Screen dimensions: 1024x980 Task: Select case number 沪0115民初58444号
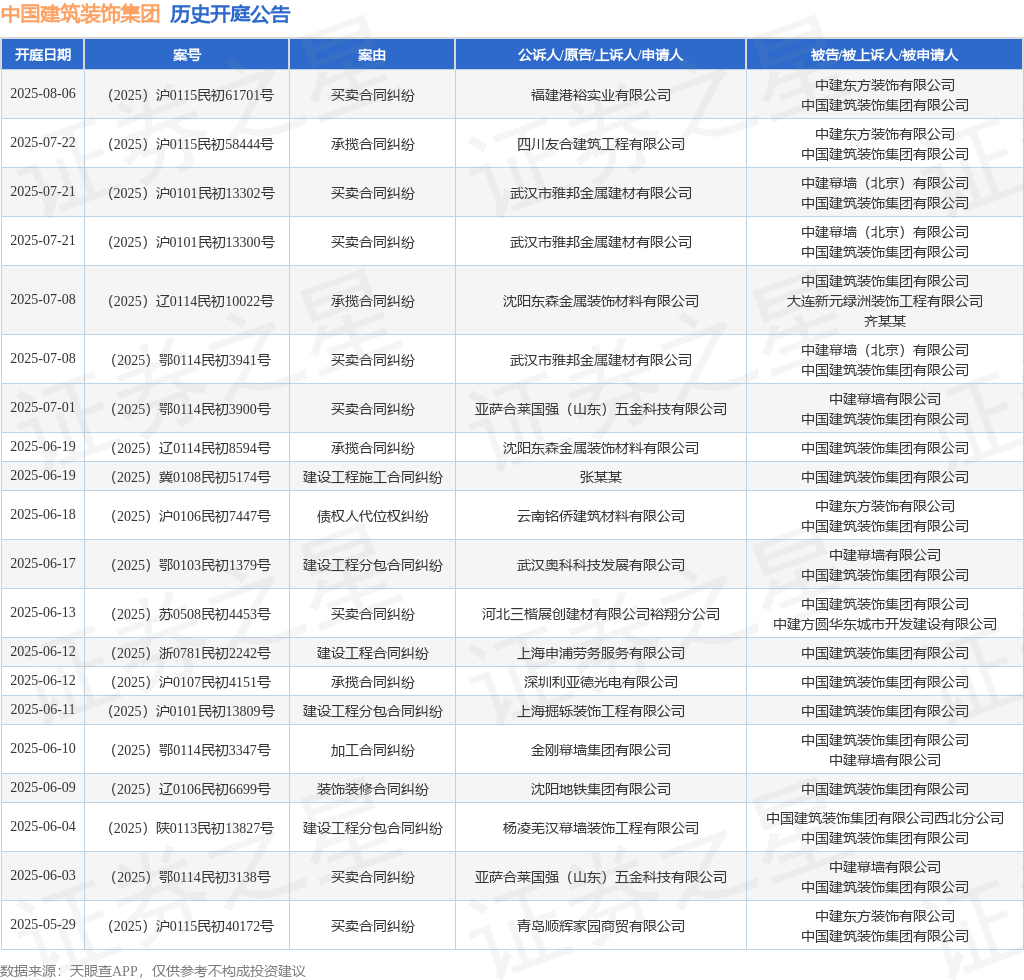pos(191,144)
